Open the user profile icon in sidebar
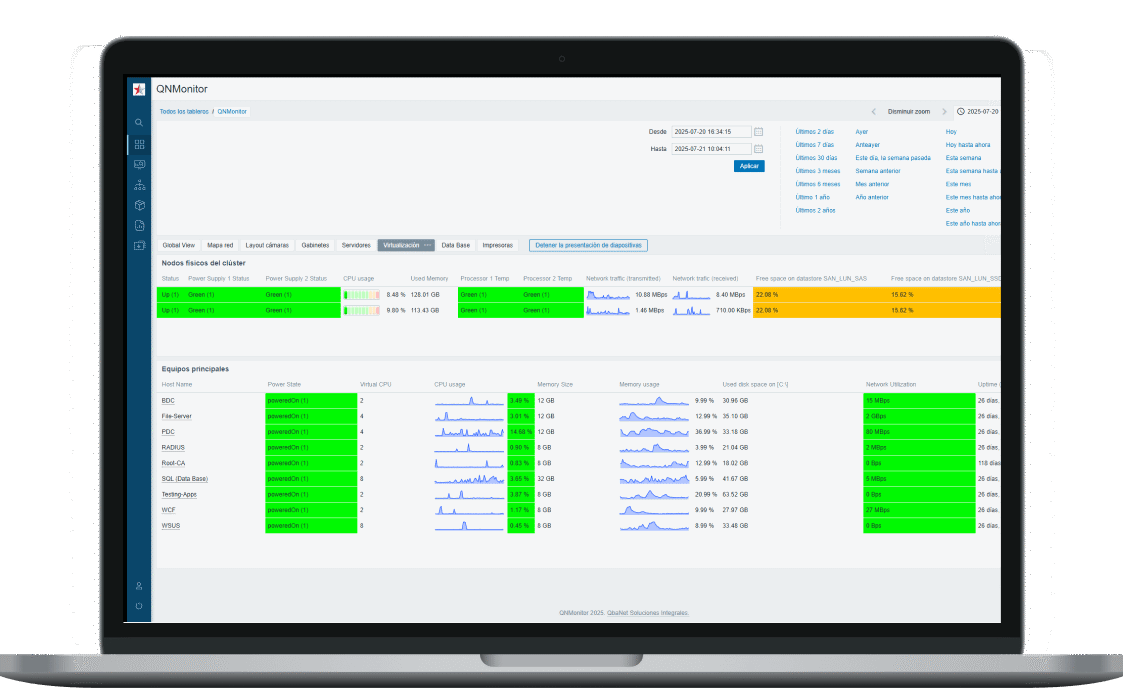The height and width of the screenshot is (690, 1123). (x=139, y=585)
